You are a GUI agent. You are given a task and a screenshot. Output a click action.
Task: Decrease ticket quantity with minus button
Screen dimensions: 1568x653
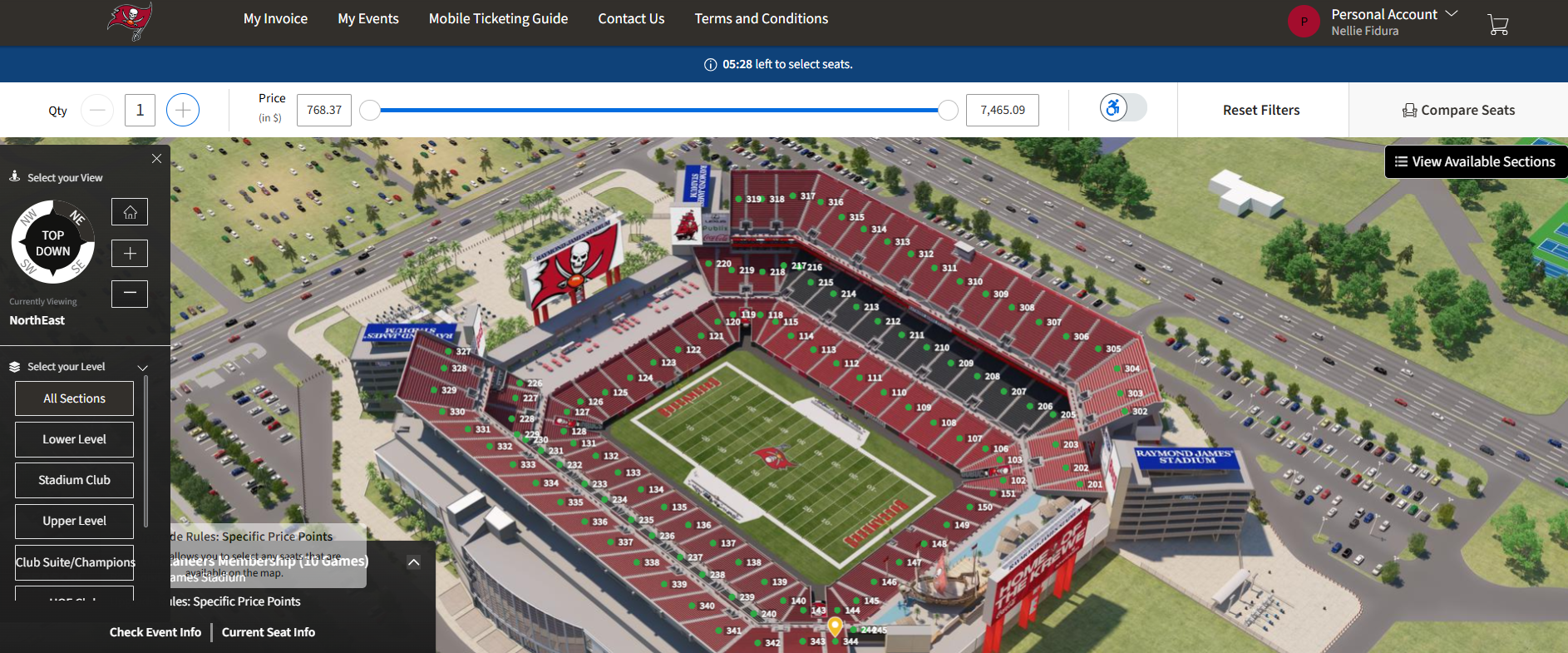97,110
